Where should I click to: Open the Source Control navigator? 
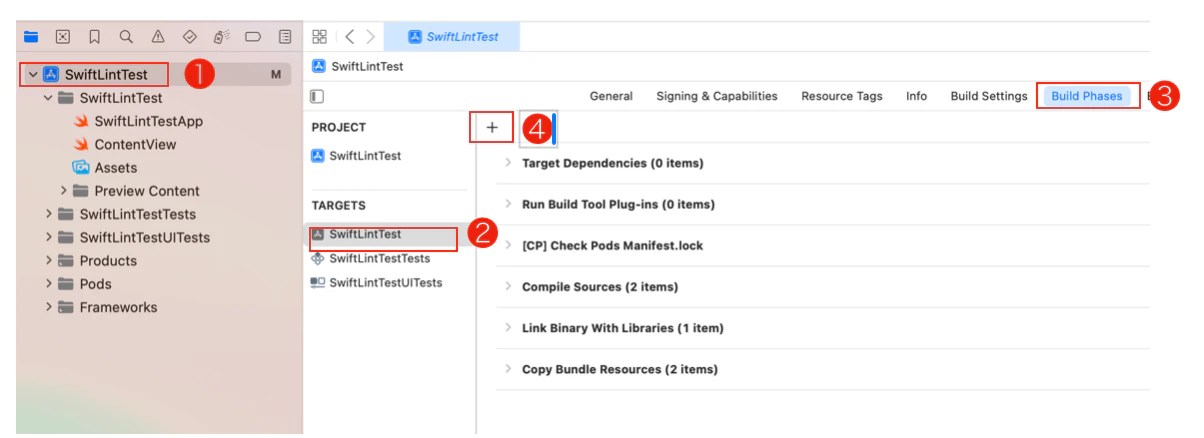pos(62,37)
